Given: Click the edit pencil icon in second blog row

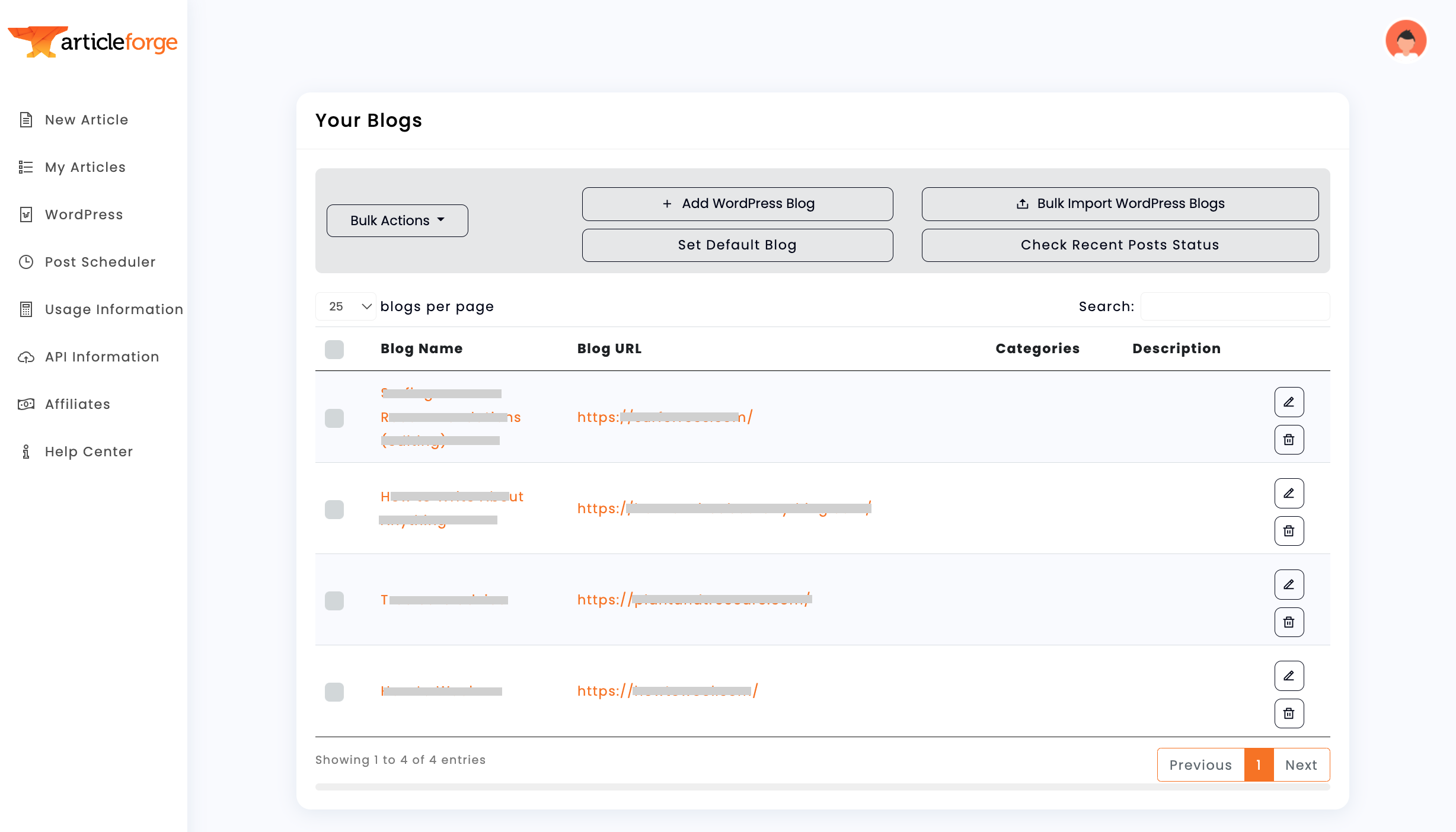Looking at the screenshot, I should pyautogui.click(x=1289, y=494).
